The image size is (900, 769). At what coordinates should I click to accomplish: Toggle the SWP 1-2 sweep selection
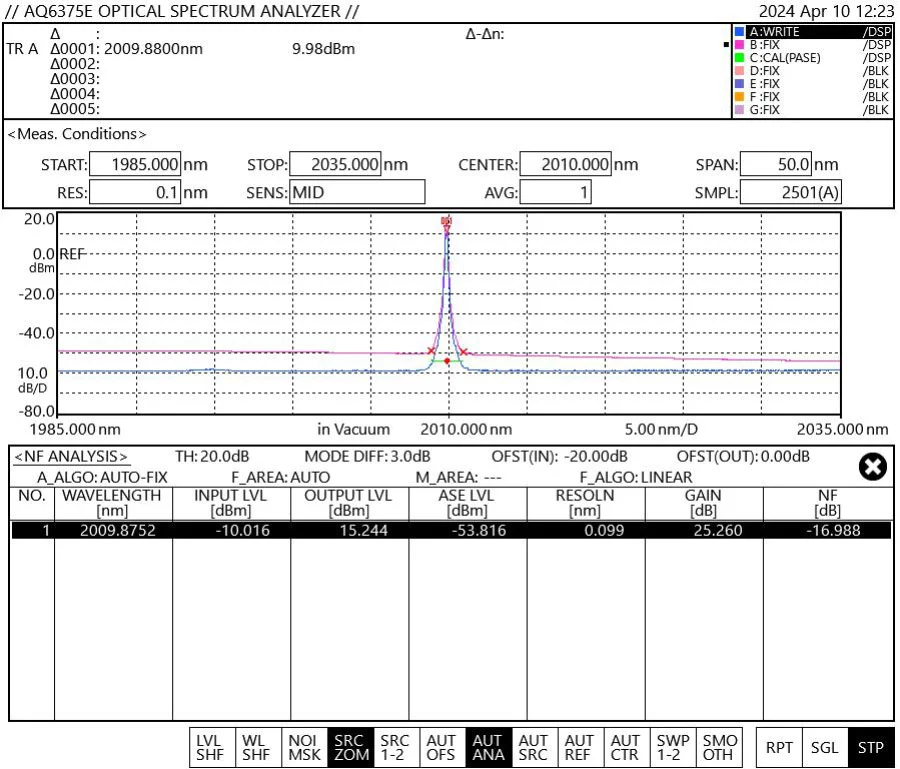(671, 746)
